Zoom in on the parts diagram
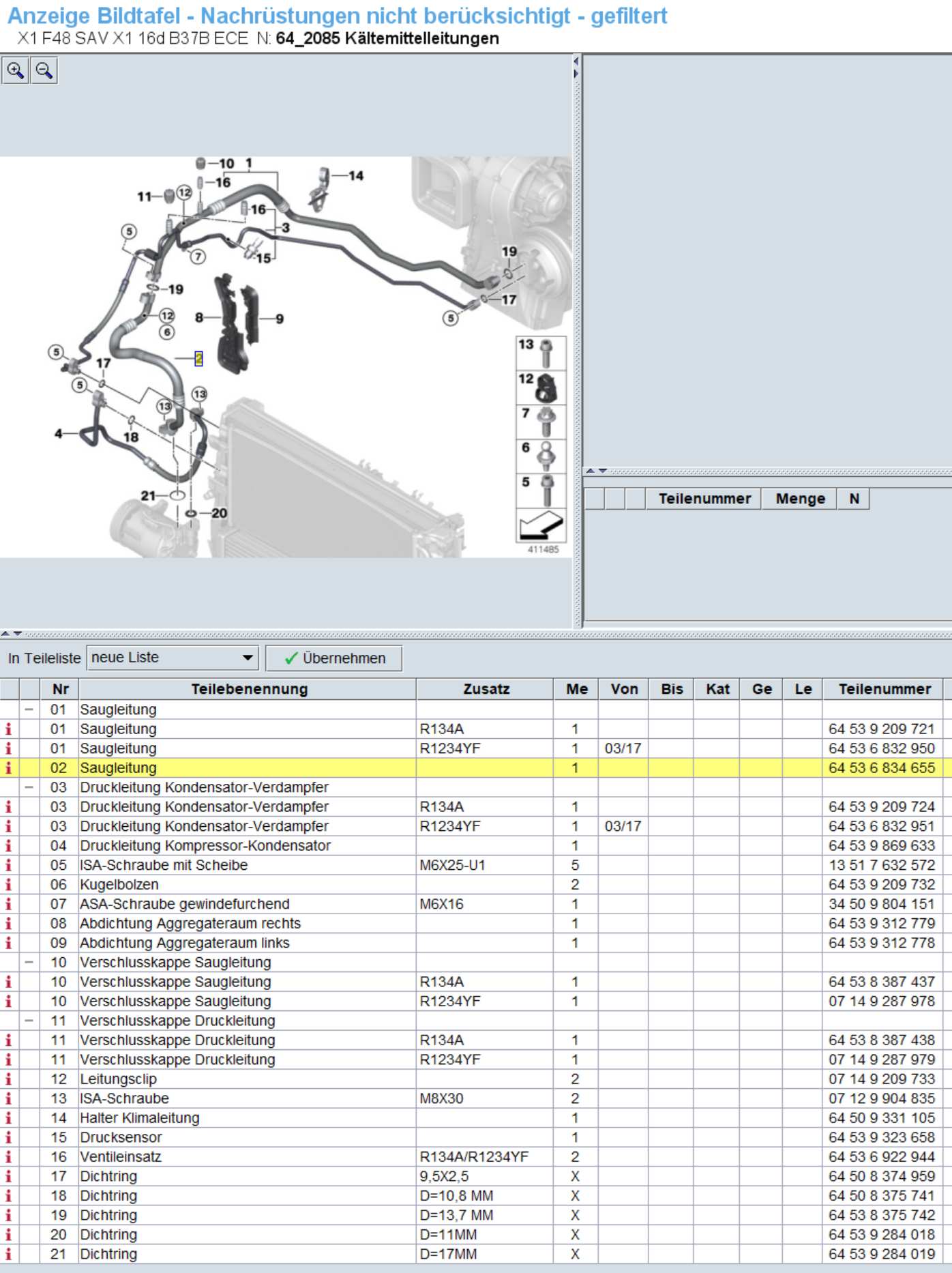Viewport: 952px width, 1273px height. pos(16,70)
